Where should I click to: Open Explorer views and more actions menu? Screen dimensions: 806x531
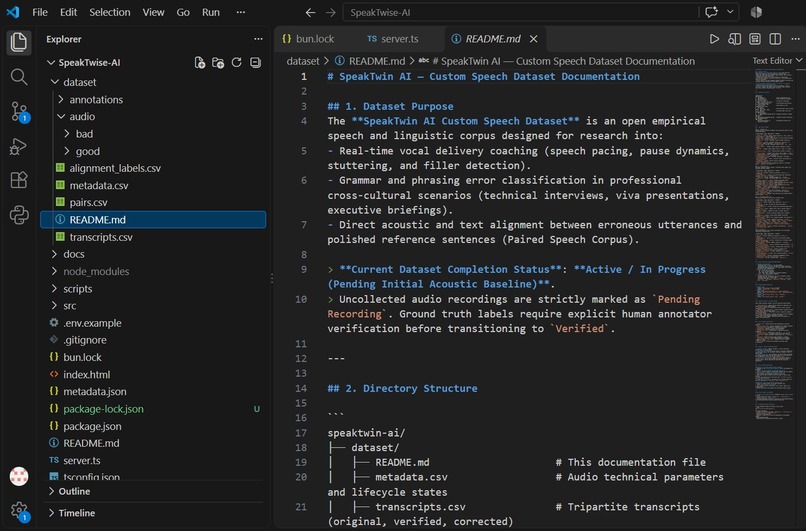click(x=258, y=39)
